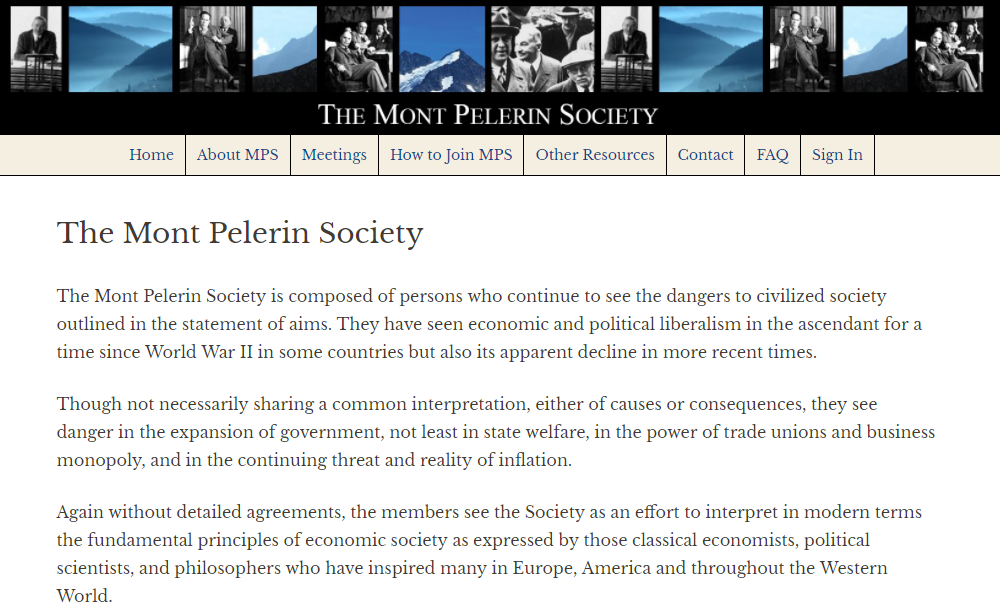Click the black-and-white photo just left of snowy peak
The width and height of the screenshot is (1000, 609).
358,49
